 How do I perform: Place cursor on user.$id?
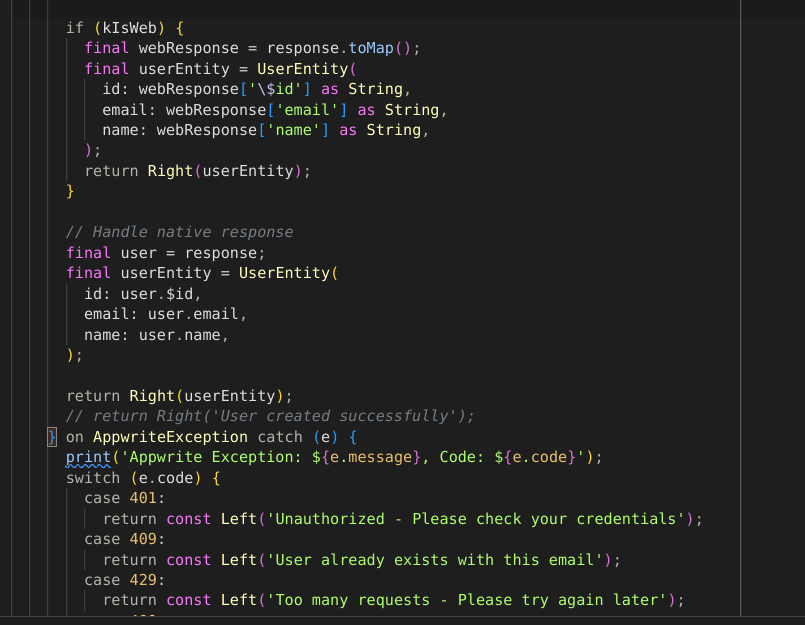tap(157, 294)
